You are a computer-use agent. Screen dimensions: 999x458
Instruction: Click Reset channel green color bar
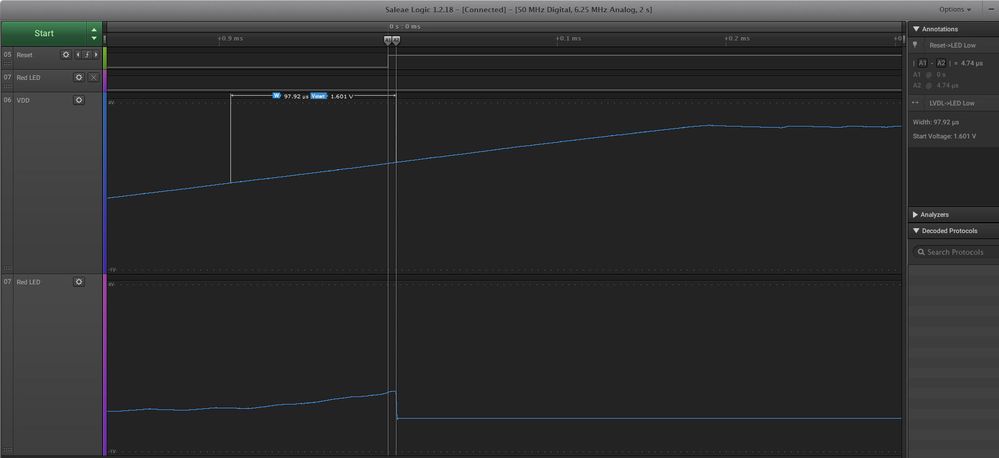(x=104, y=57)
